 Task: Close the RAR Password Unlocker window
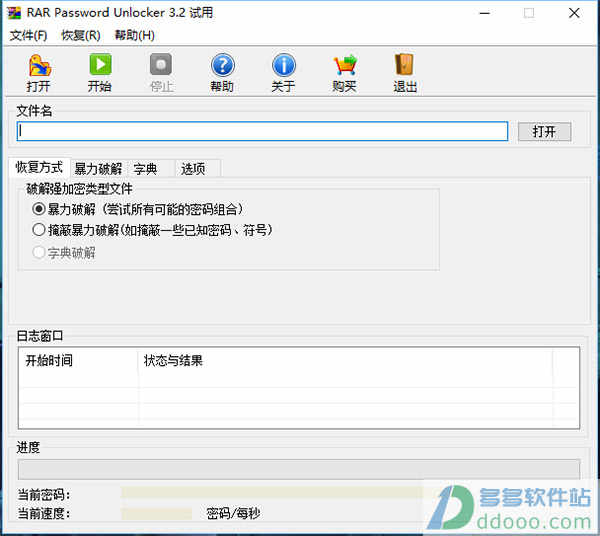(574, 13)
